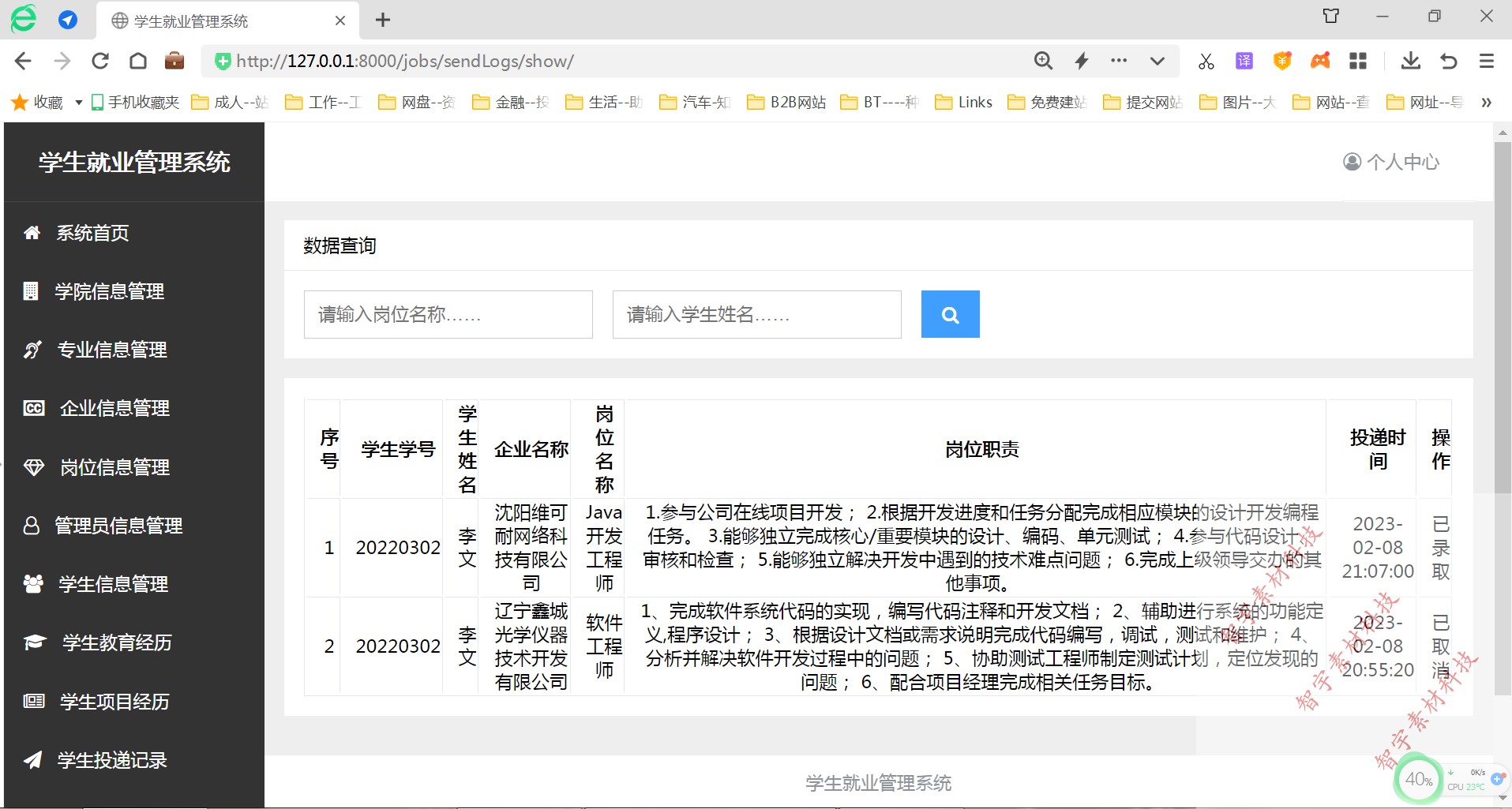Close the 学生就业管理系统 tab
This screenshot has height=809, width=1512.
(340, 21)
